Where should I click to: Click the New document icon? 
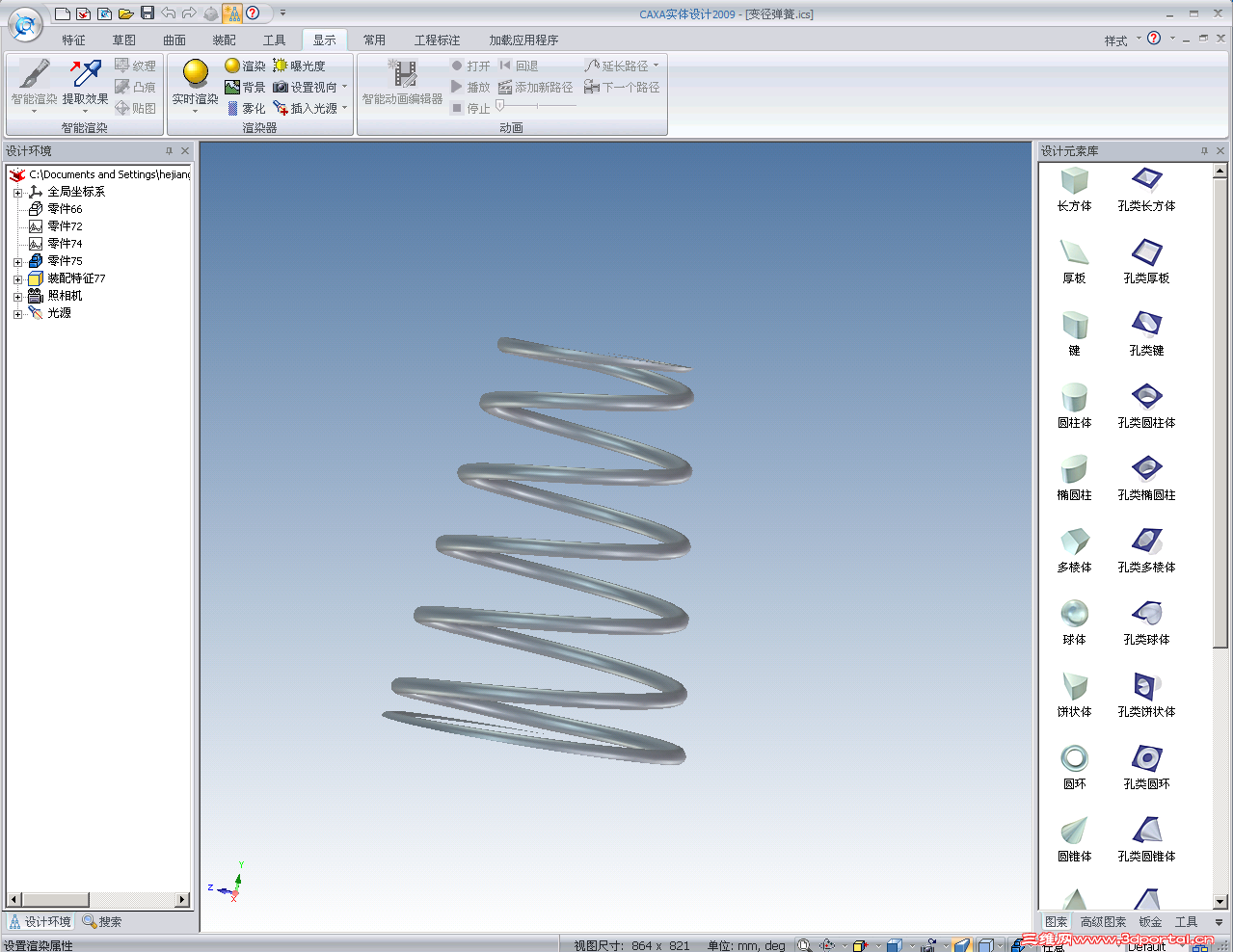pos(62,13)
